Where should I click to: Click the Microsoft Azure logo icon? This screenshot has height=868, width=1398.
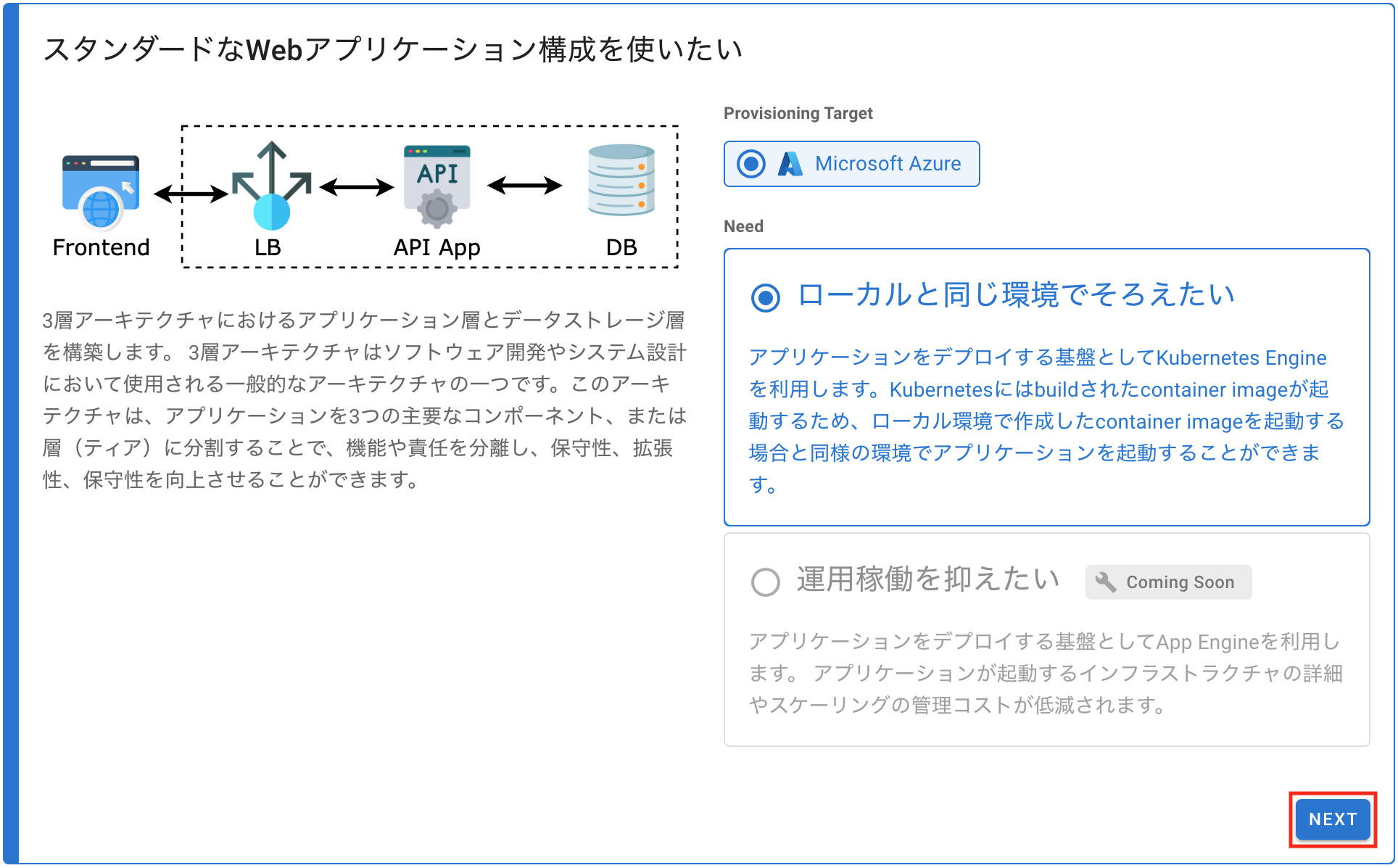pyautogui.click(x=790, y=164)
